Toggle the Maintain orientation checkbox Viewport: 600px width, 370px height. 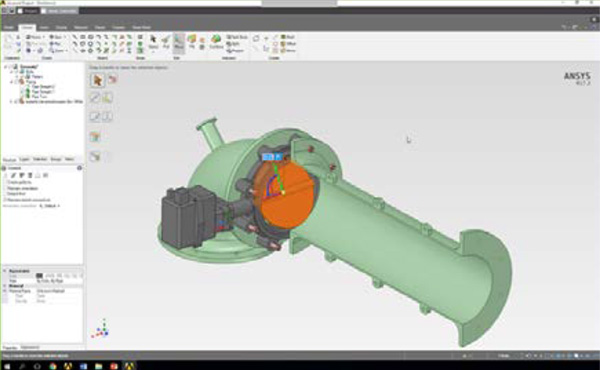tap(6, 188)
